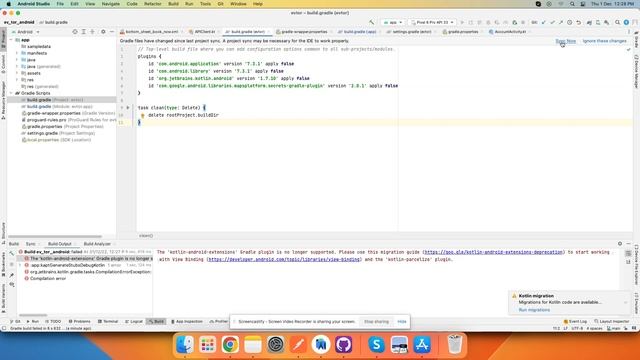Open the Layout Inspector tool button
This screenshot has height=360, width=640.
tap(611, 322)
